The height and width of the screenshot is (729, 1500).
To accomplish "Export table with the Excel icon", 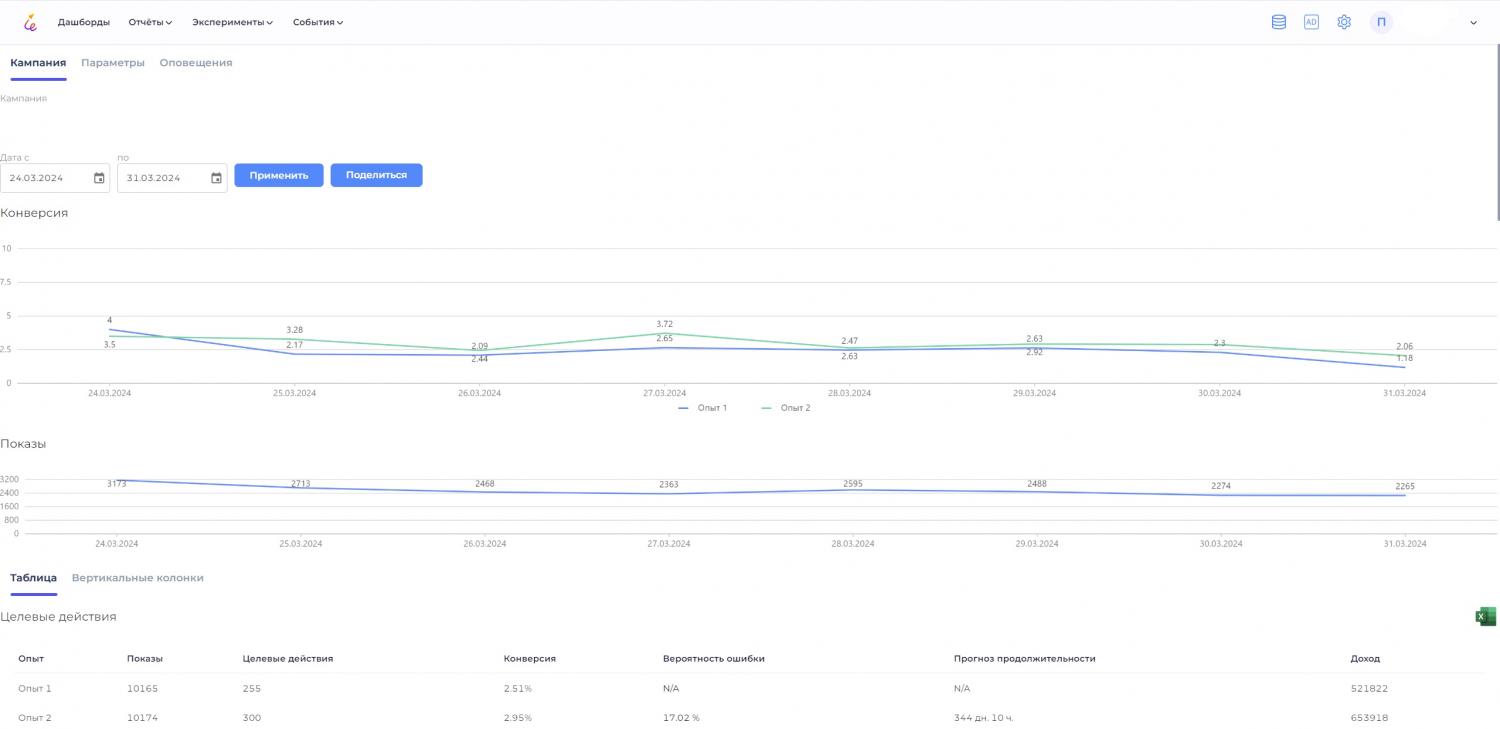I will [1485, 617].
